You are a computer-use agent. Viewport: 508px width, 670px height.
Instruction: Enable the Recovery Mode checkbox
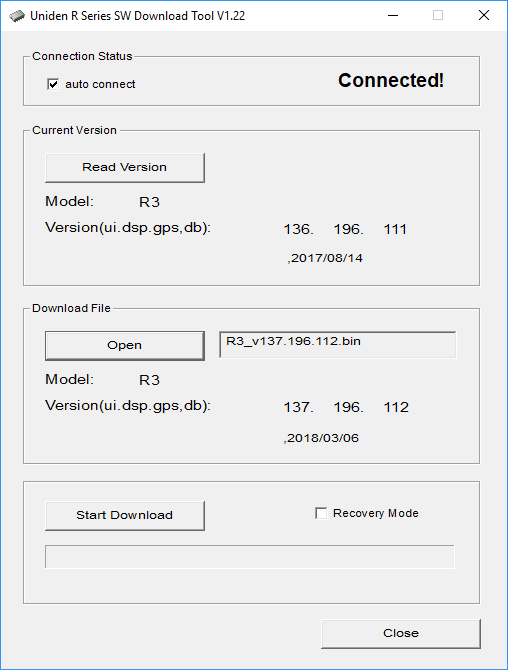click(x=321, y=513)
